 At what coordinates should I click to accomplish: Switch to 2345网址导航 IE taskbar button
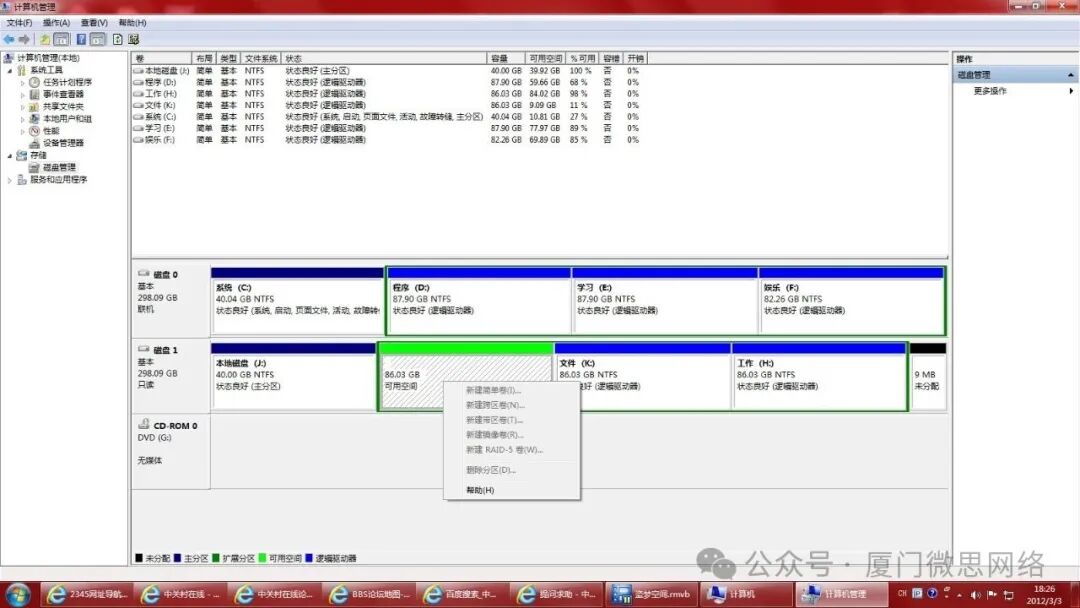click(86, 594)
